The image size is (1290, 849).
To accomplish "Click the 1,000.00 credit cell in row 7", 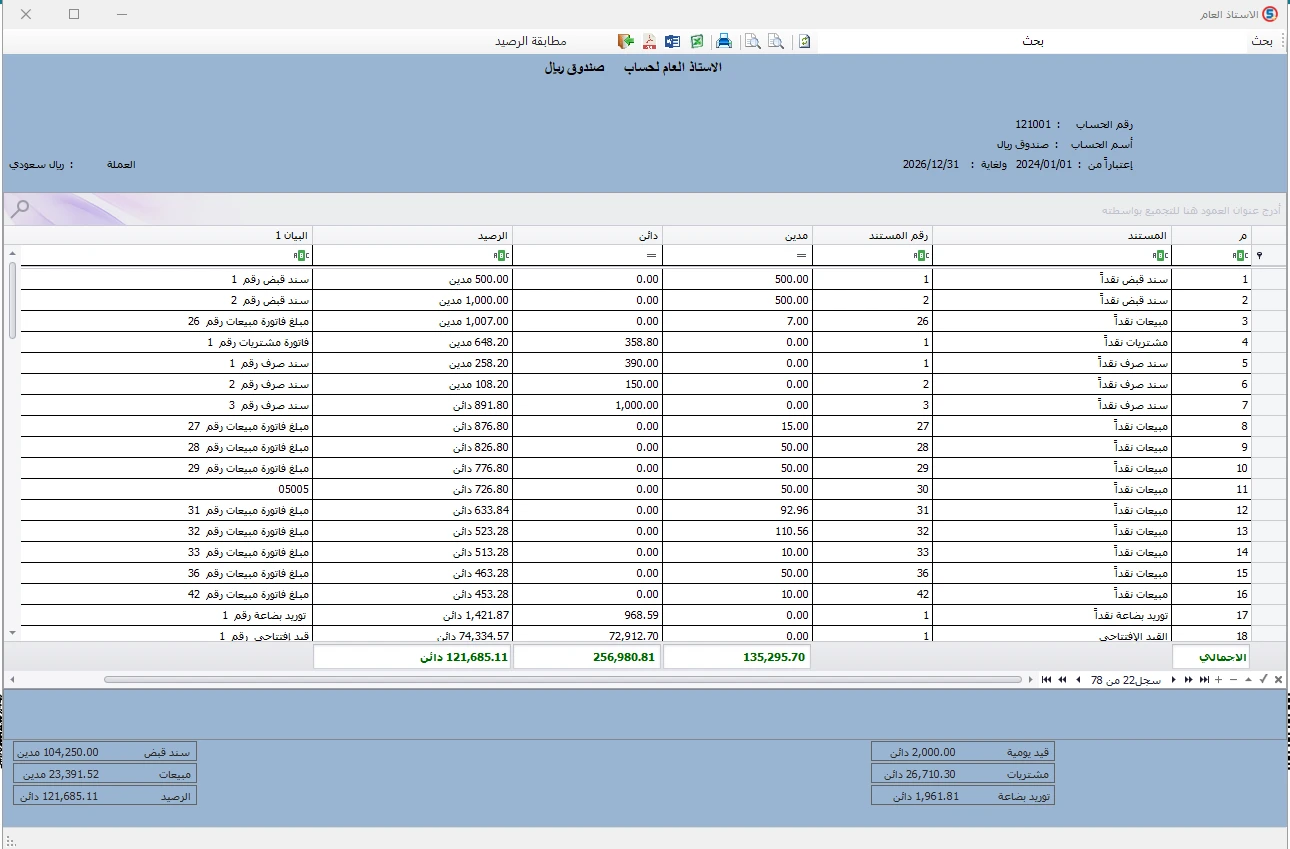I will [588, 405].
